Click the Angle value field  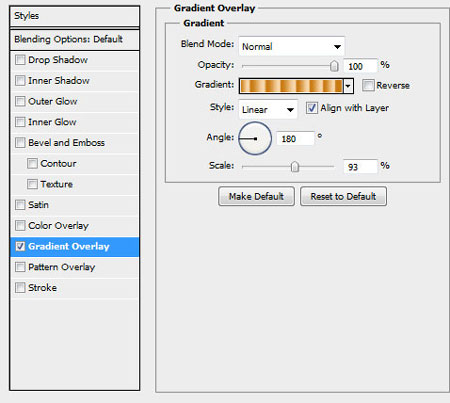coord(295,138)
